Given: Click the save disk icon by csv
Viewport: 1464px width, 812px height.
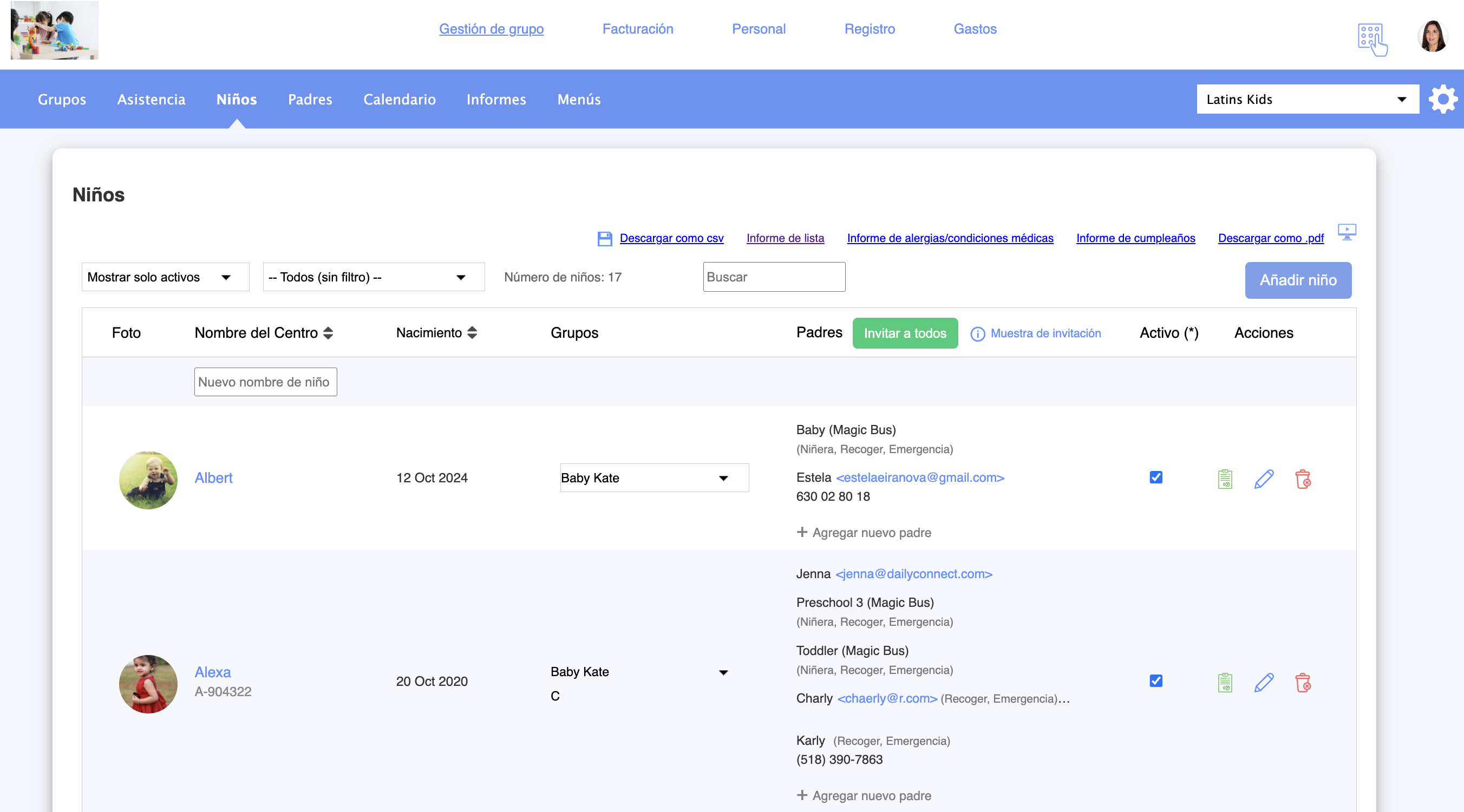Looking at the screenshot, I should point(604,239).
